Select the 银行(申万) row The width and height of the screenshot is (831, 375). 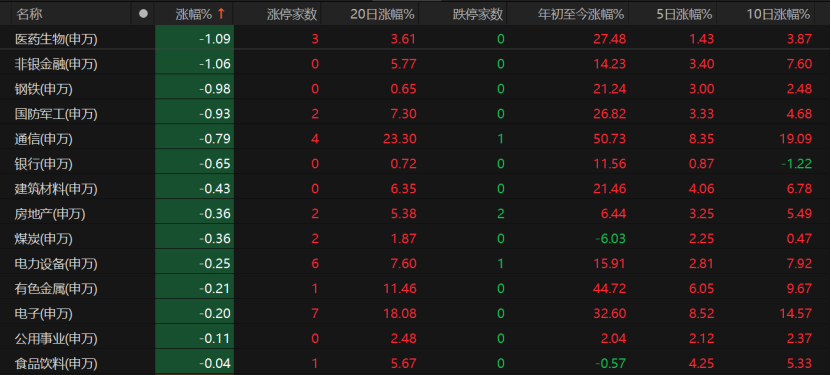(x=416, y=163)
